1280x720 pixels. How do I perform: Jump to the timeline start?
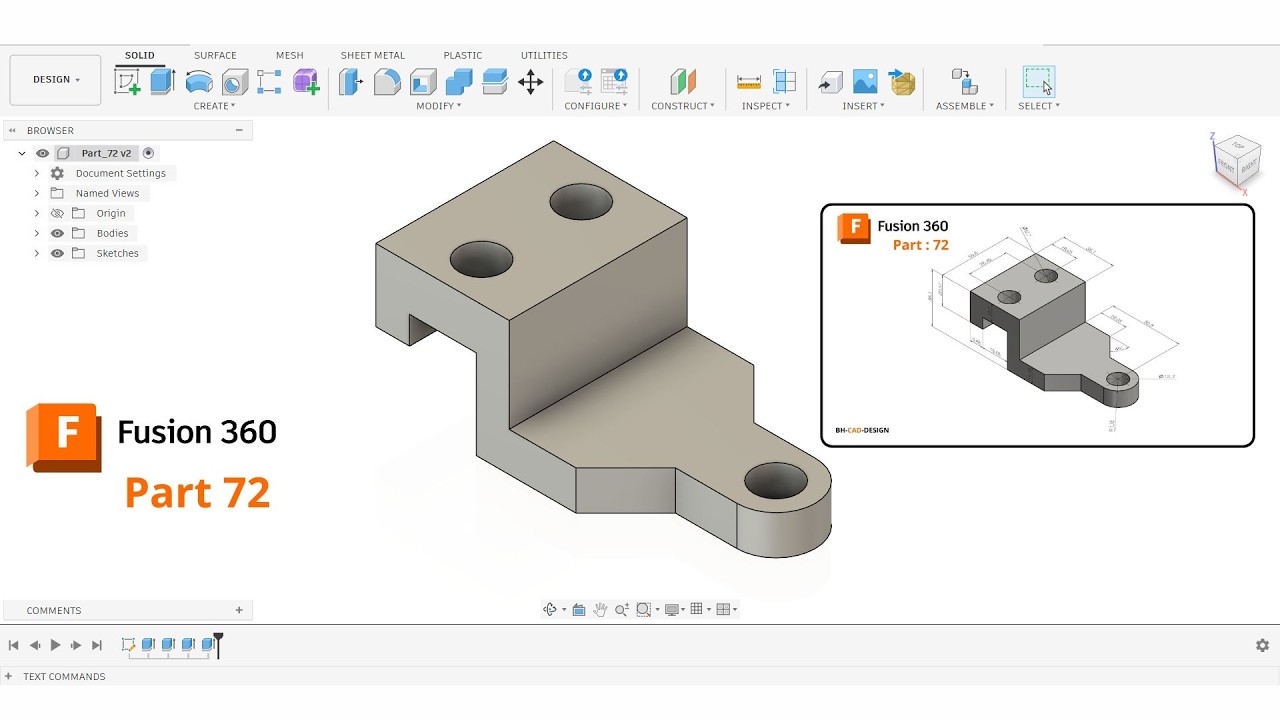(14, 645)
